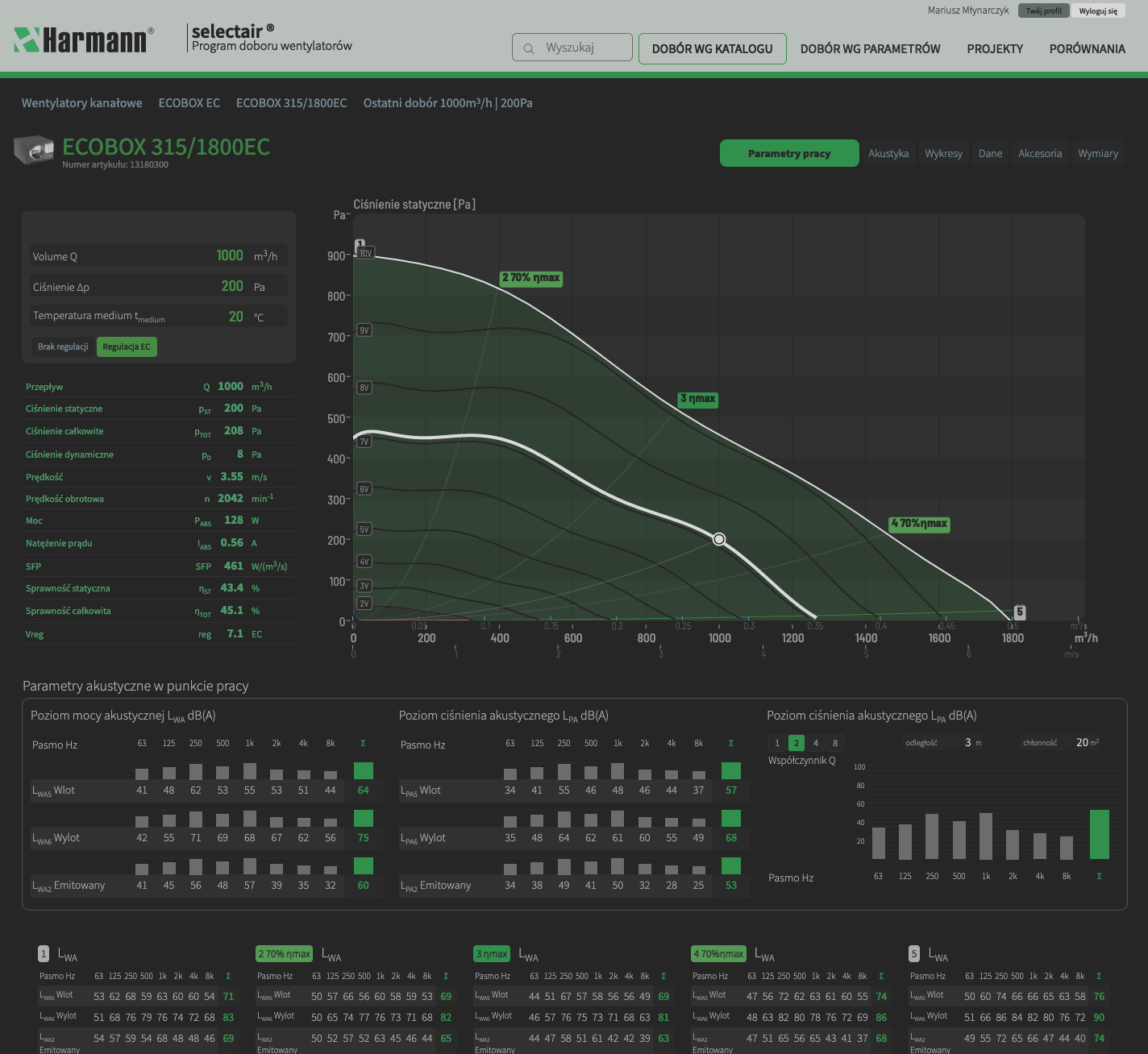The width and height of the screenshot is (1148, 1054).
Task: Click the 4V curve label
Action: (x=364, y=562)
